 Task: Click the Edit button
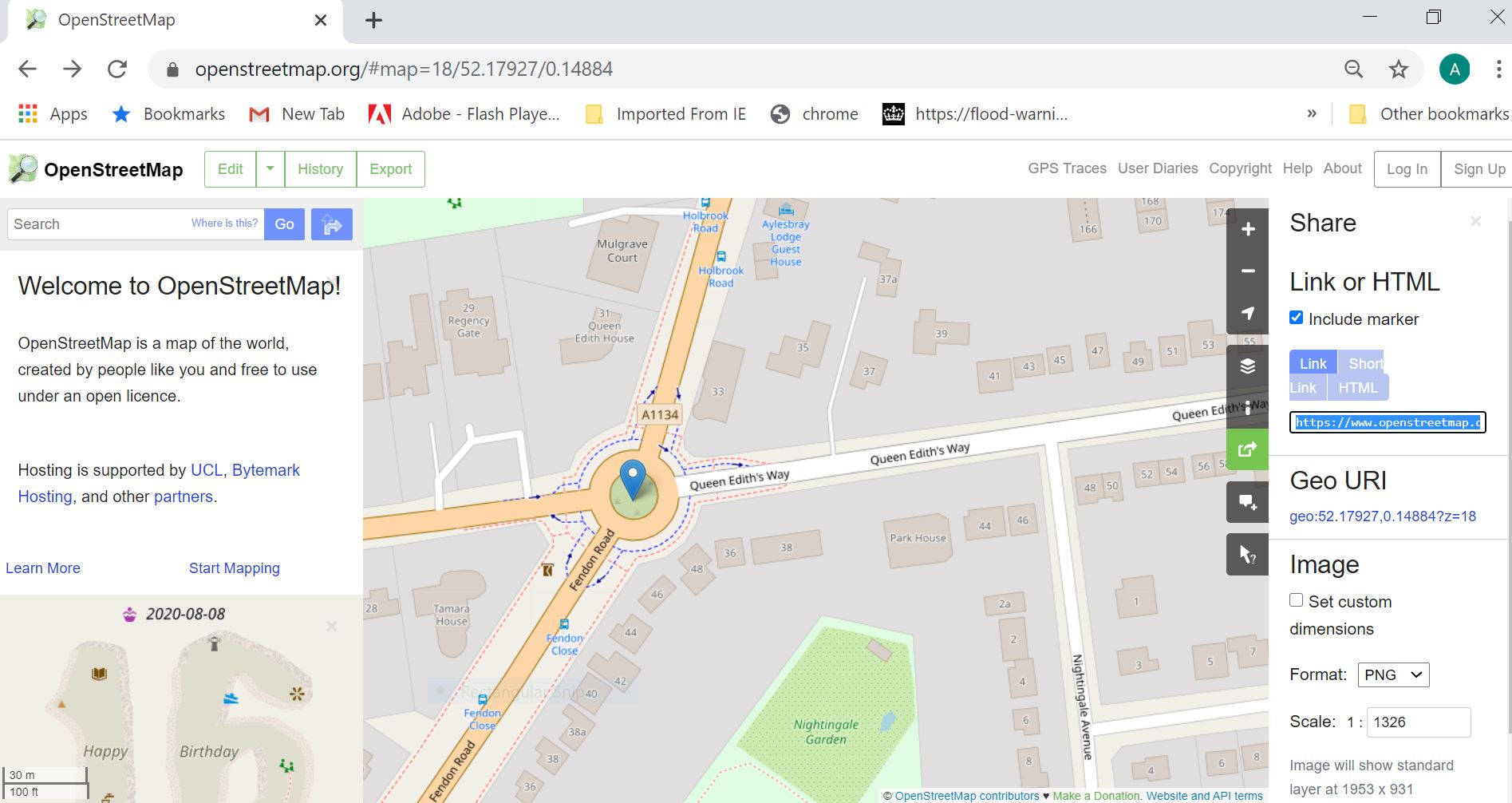point(231,169)
